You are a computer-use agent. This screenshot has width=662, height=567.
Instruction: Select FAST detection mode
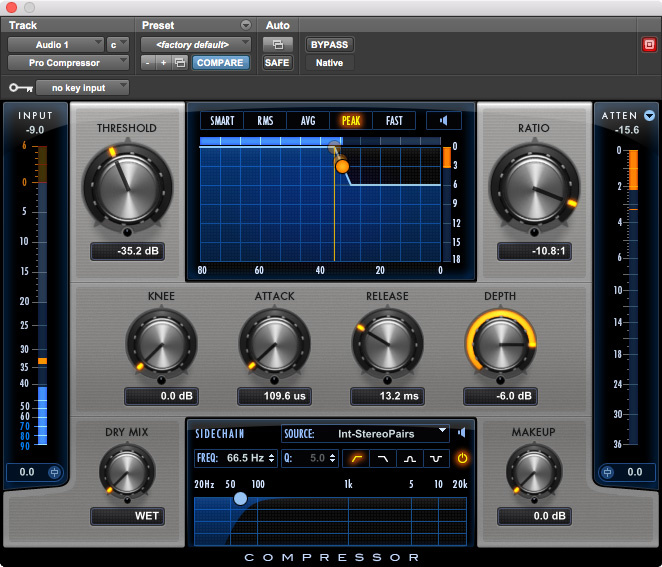pos(394,121)
